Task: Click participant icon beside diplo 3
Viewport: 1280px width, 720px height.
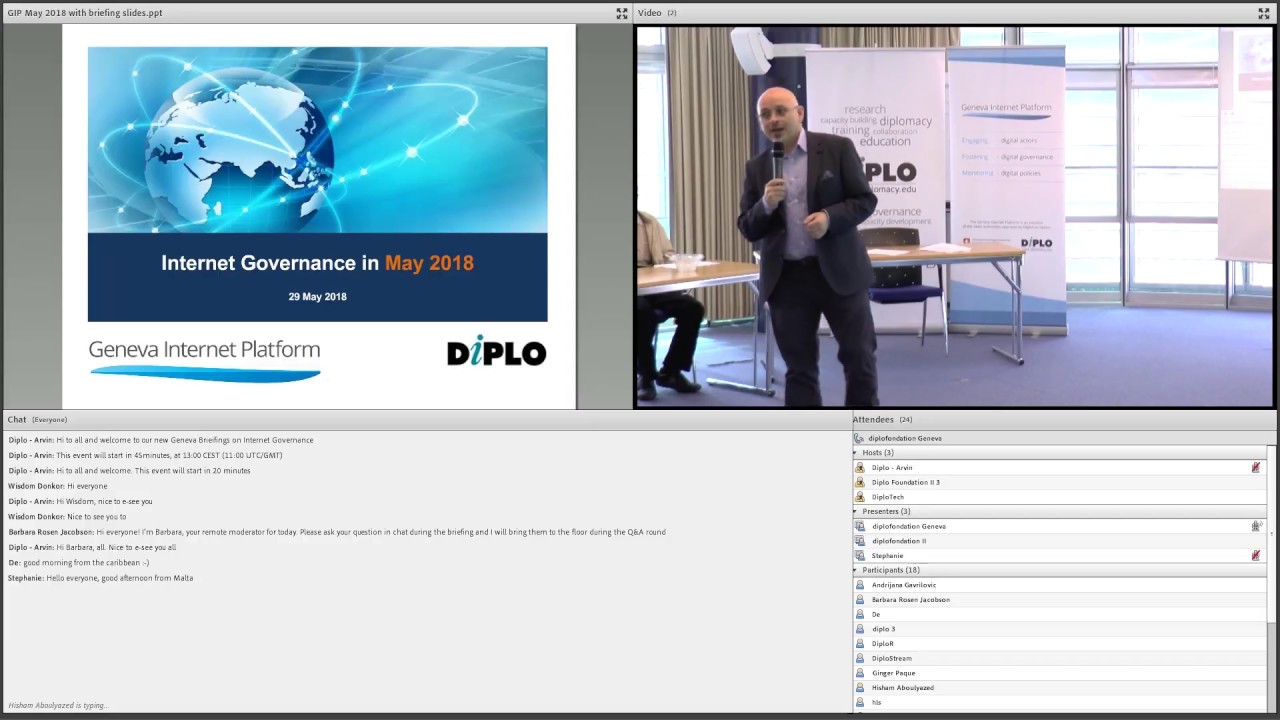Action: pyautogui.click(x=859, y=629)
